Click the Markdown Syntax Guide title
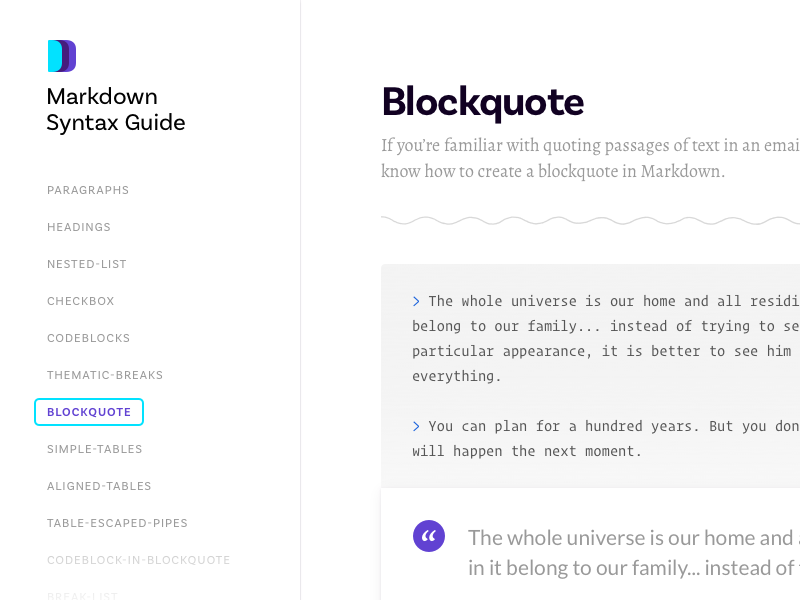The width and height of the screenshot is (800, 600). [116, 110]
